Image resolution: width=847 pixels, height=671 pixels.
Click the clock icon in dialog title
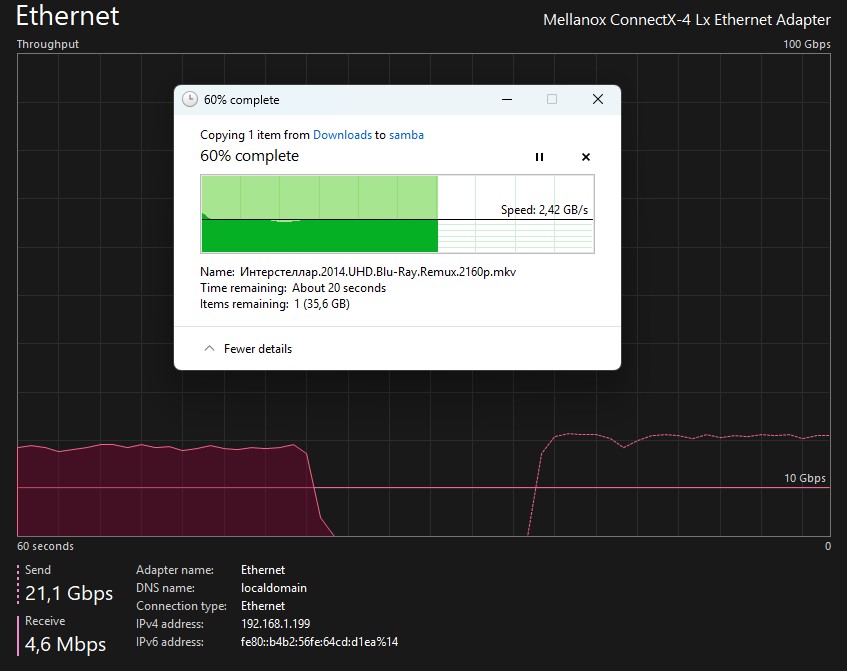click(190, 99)
